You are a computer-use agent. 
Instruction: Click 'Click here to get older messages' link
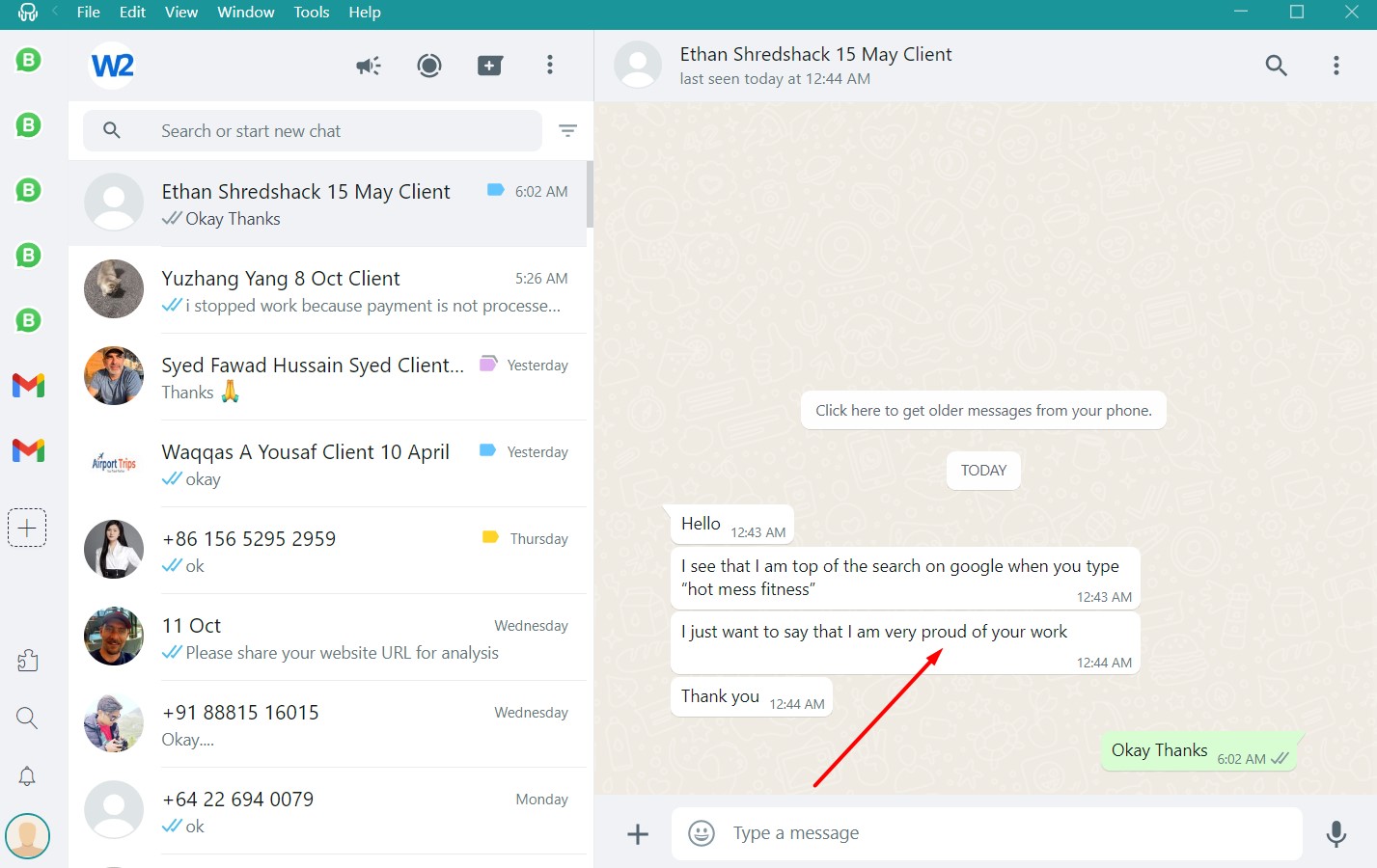pyautogui.click(x=983, y=411)
